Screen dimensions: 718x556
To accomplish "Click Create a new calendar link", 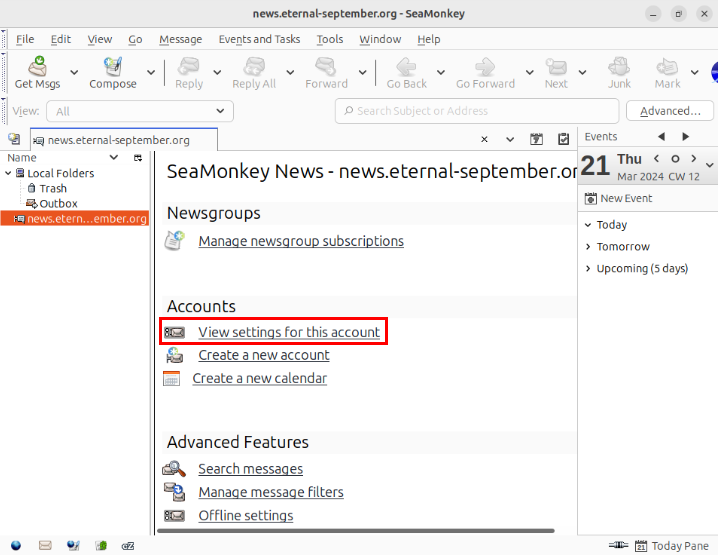I will (x=260, y=378).
